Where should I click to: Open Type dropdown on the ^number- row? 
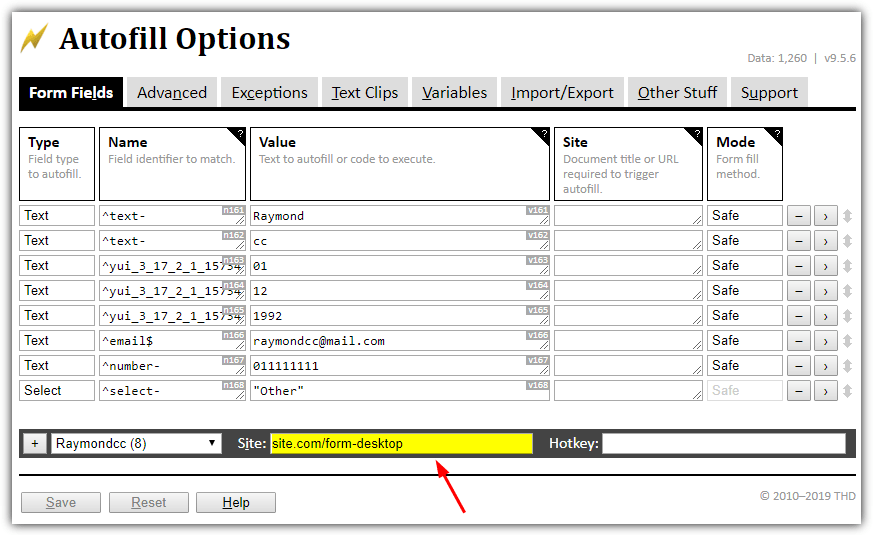(57, 366)
